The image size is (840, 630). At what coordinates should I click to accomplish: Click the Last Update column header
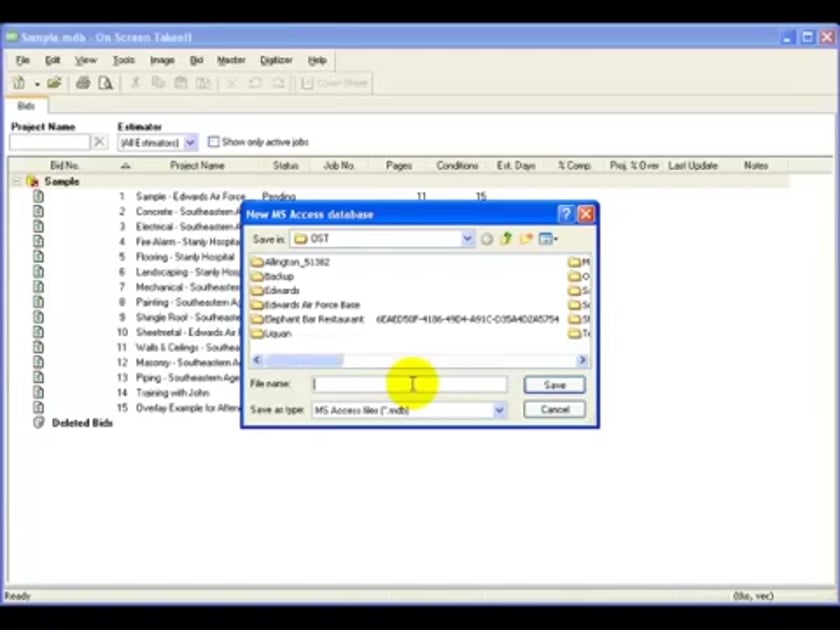point(693,166)
